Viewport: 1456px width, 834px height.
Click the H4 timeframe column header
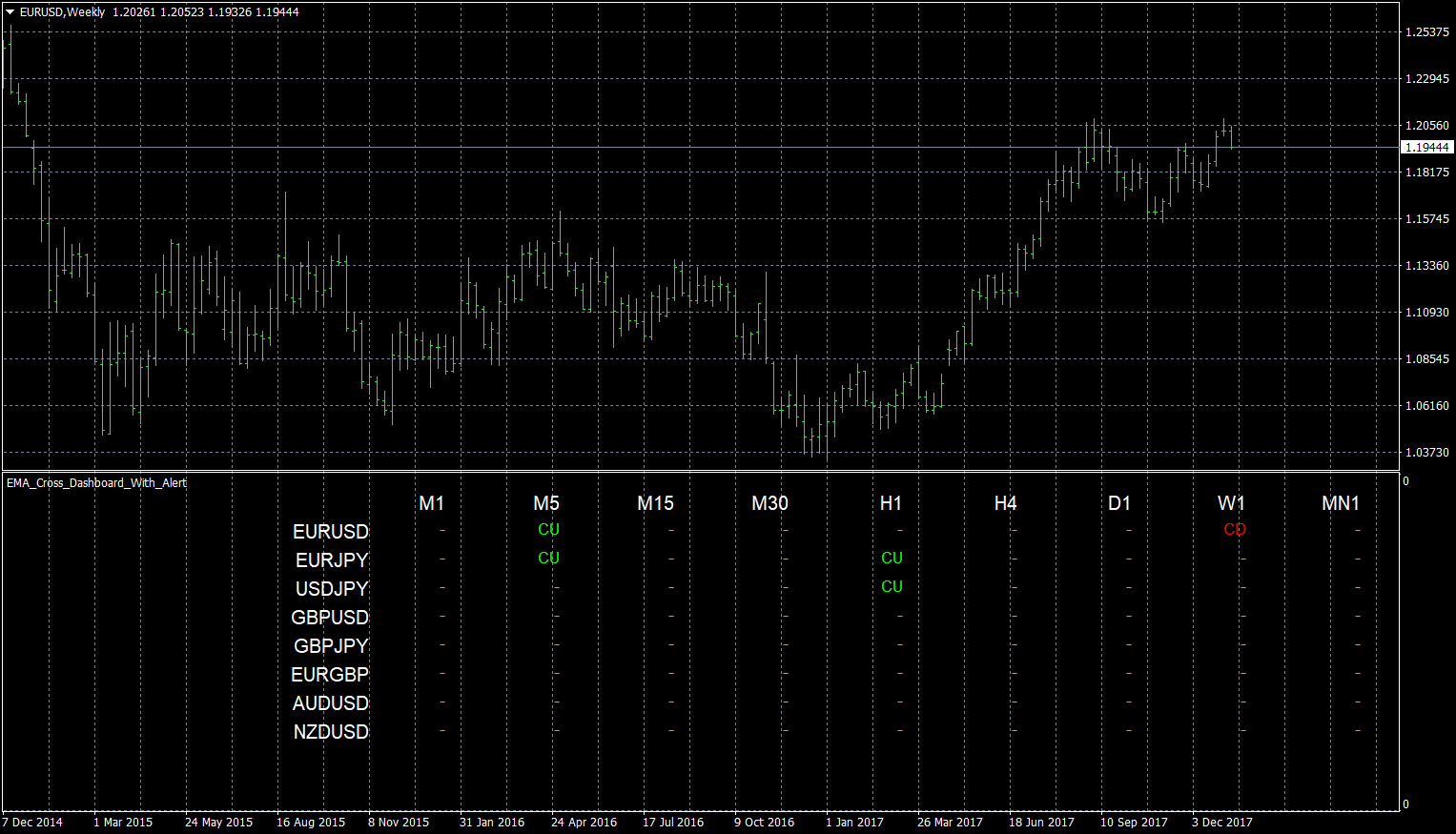[1005, 503]
